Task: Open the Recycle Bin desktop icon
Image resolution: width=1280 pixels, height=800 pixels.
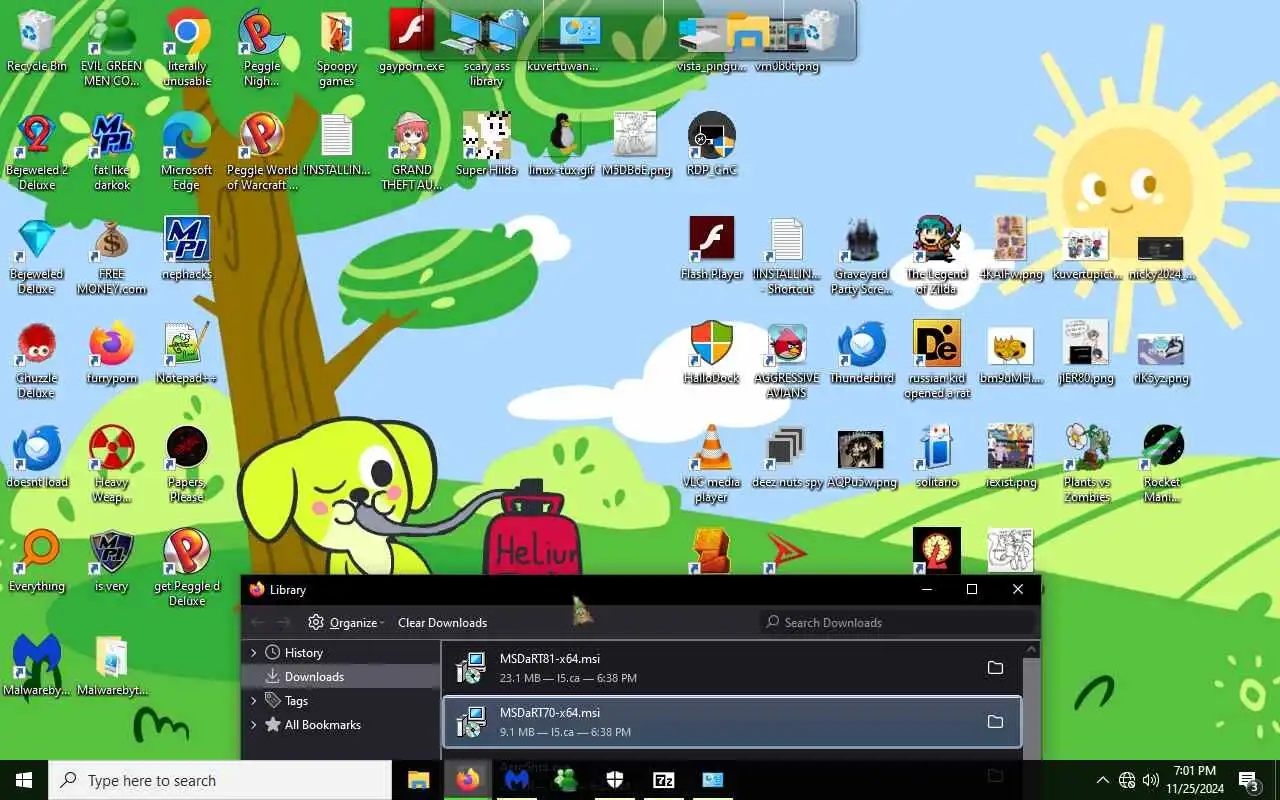Action: [37, 41]
